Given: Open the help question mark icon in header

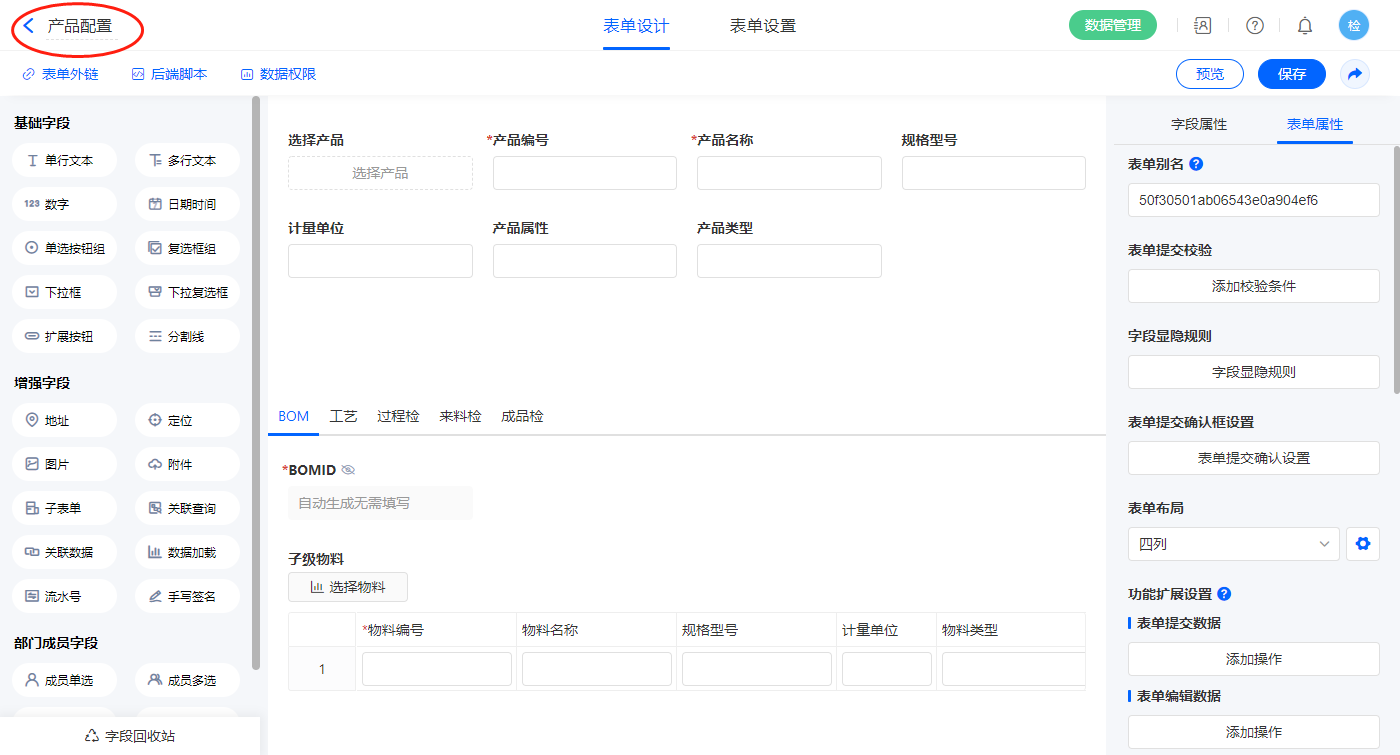Looking at the screenshot, I should click(1254, 26).
